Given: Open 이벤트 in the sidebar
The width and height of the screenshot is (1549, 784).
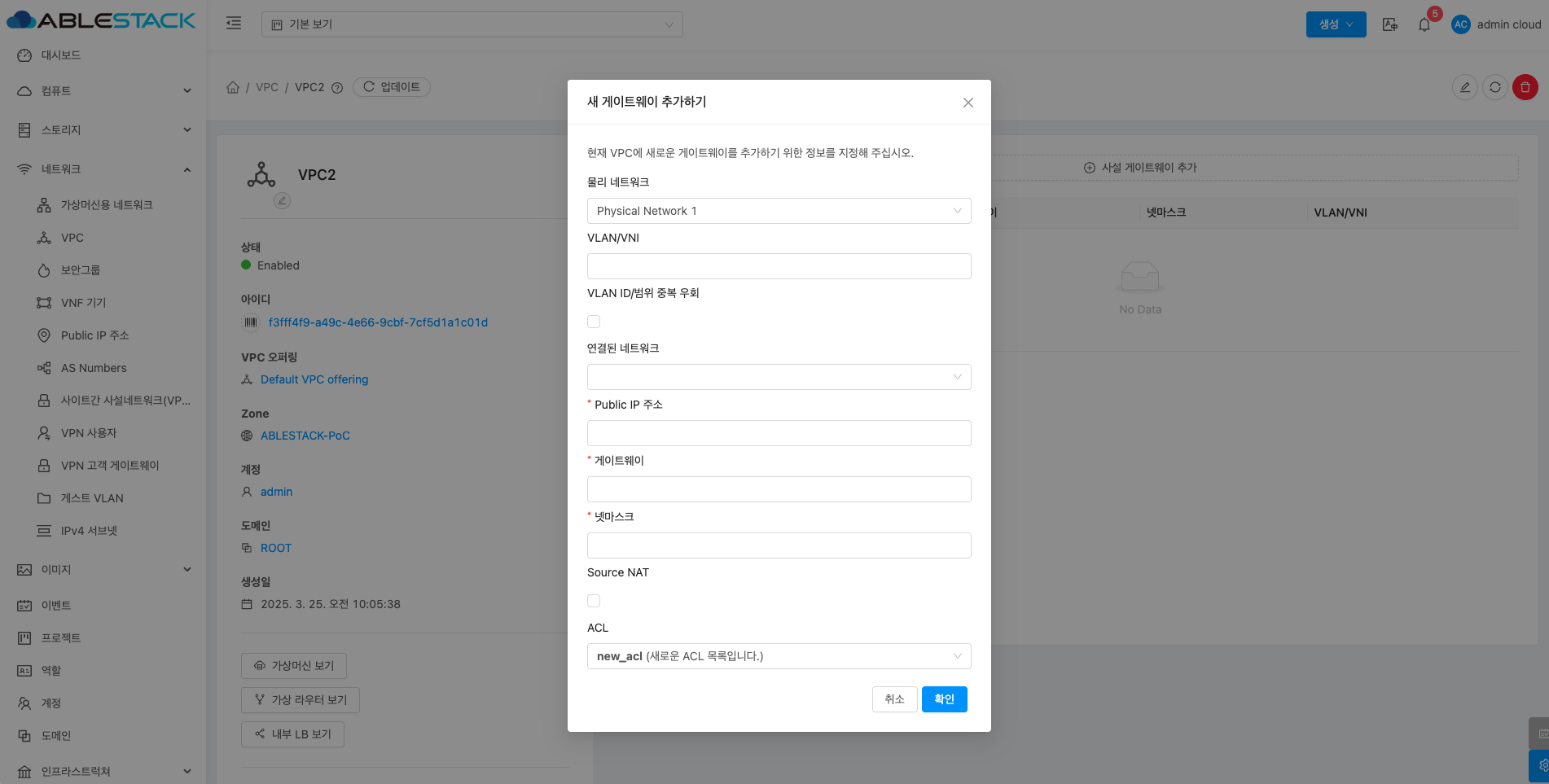Looking at the screenshot, I should click(103, 606).
